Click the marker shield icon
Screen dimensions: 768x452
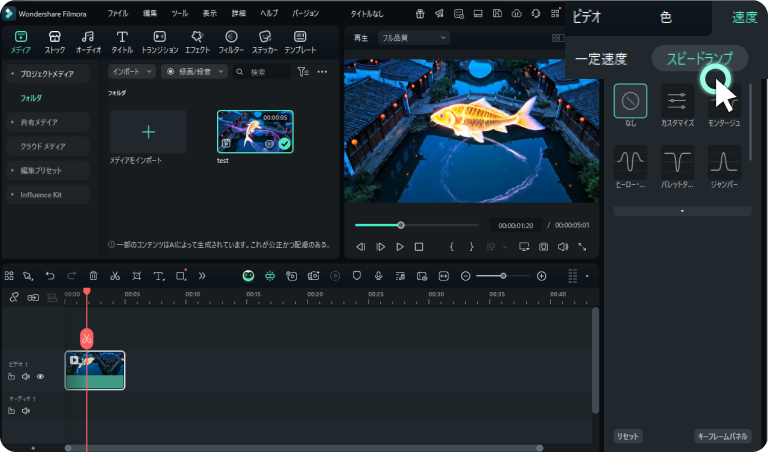(357, 276)
